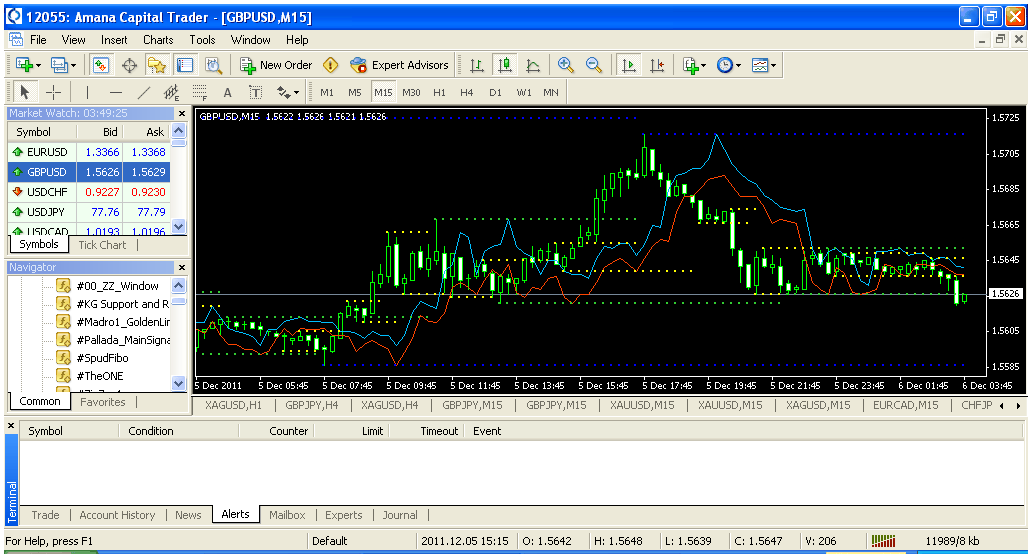Open the Periodicity clock dropdown

point(728,65)
